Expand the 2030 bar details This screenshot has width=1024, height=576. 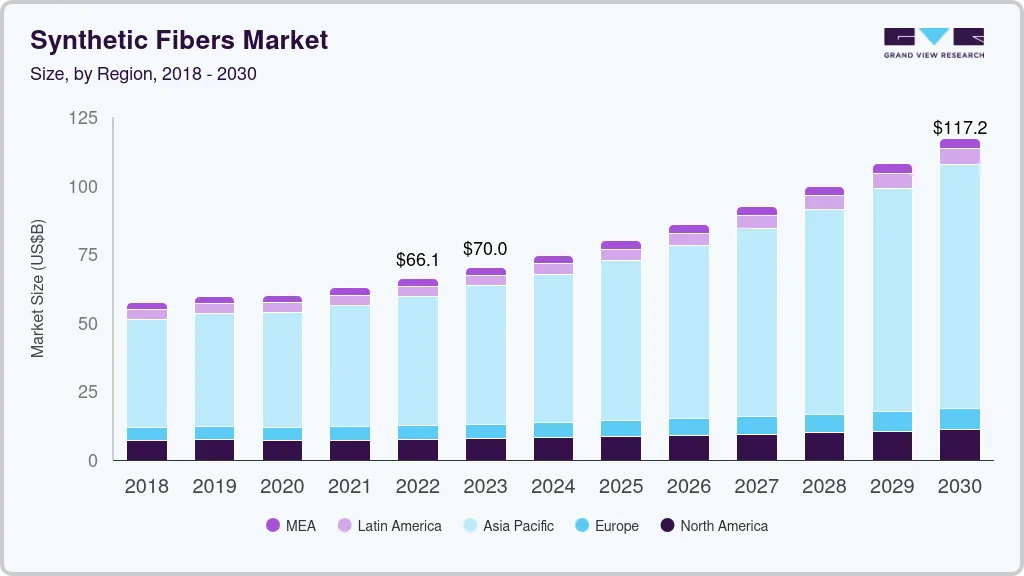(959, 300)
